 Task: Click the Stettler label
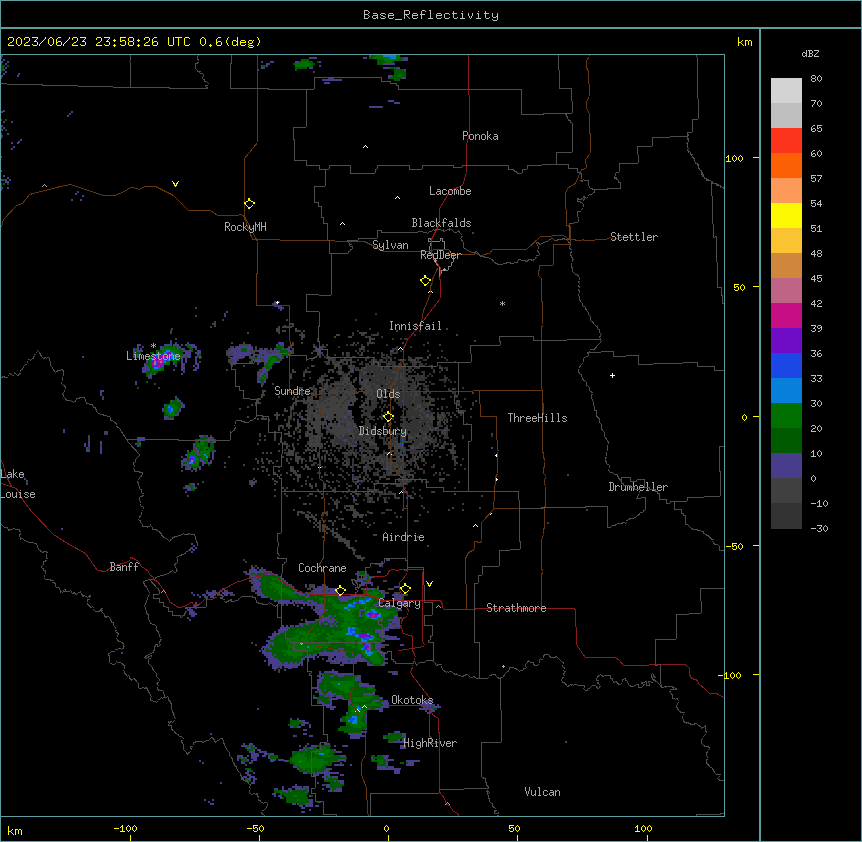pyautogui.click(x=634, y=237)
